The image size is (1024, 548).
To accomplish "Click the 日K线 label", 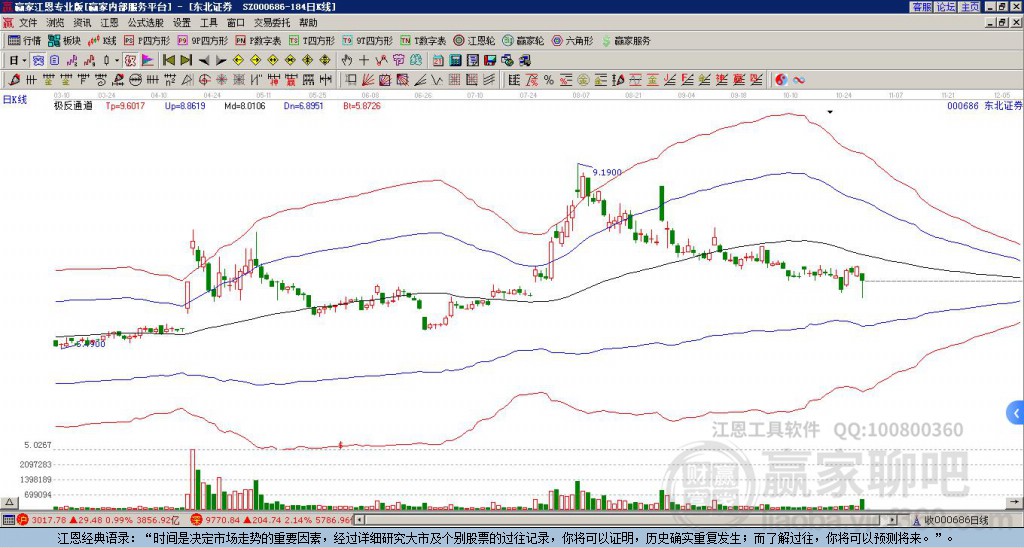I will click(14, 100).
